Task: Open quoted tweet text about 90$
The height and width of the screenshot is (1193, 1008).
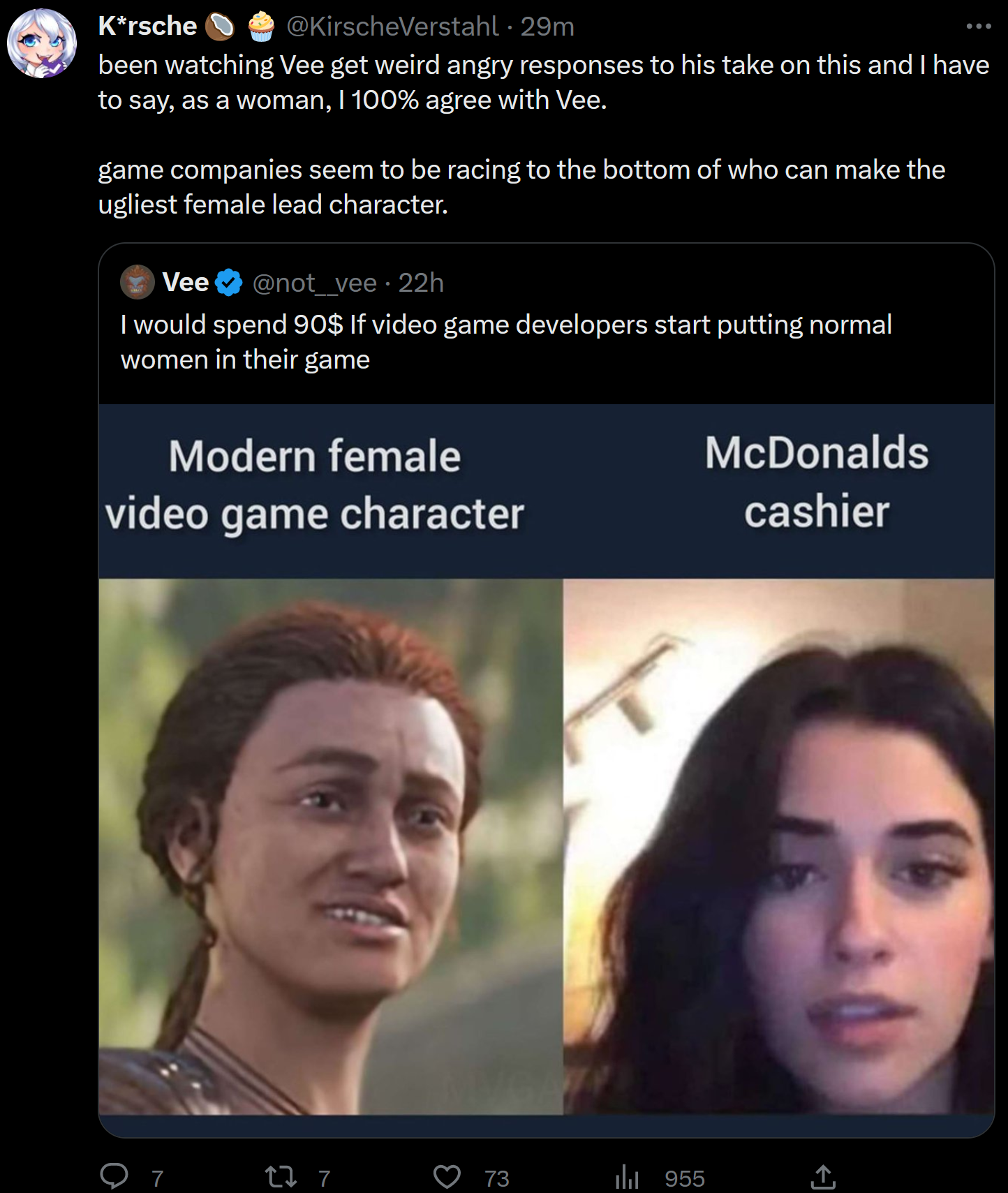Action: coord(506,342)
